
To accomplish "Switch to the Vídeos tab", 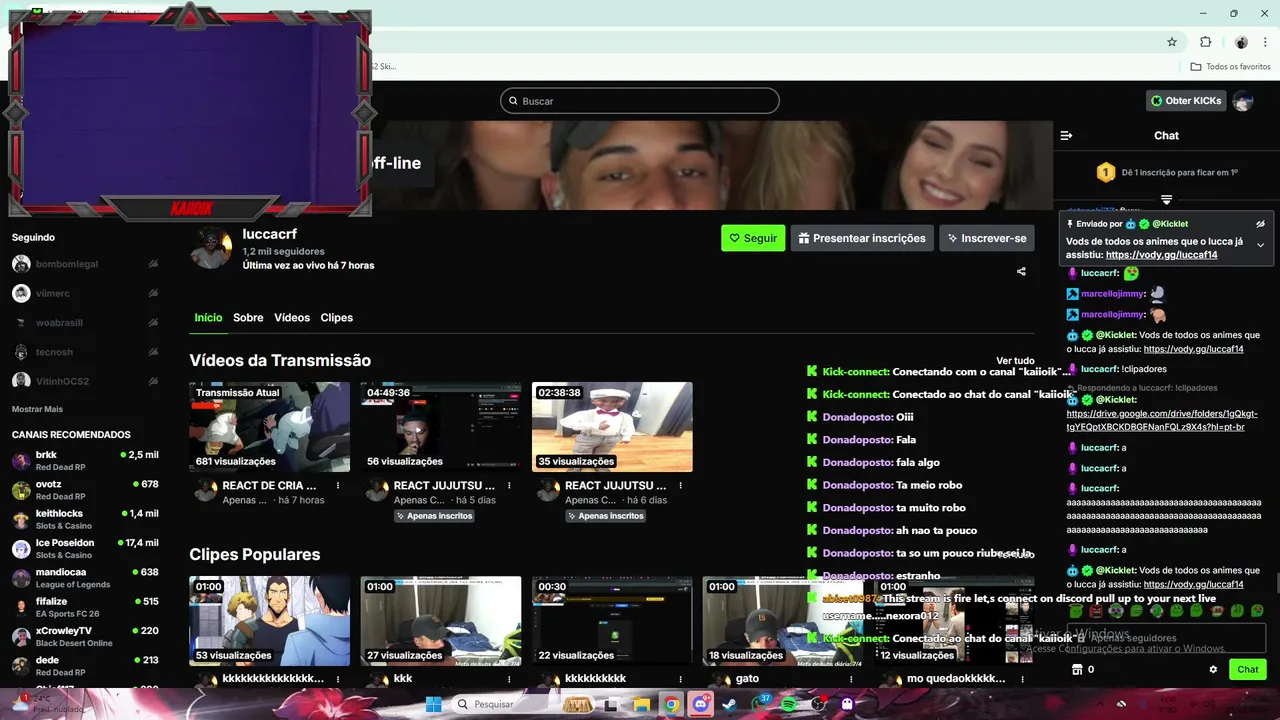I will pos(292,317).
